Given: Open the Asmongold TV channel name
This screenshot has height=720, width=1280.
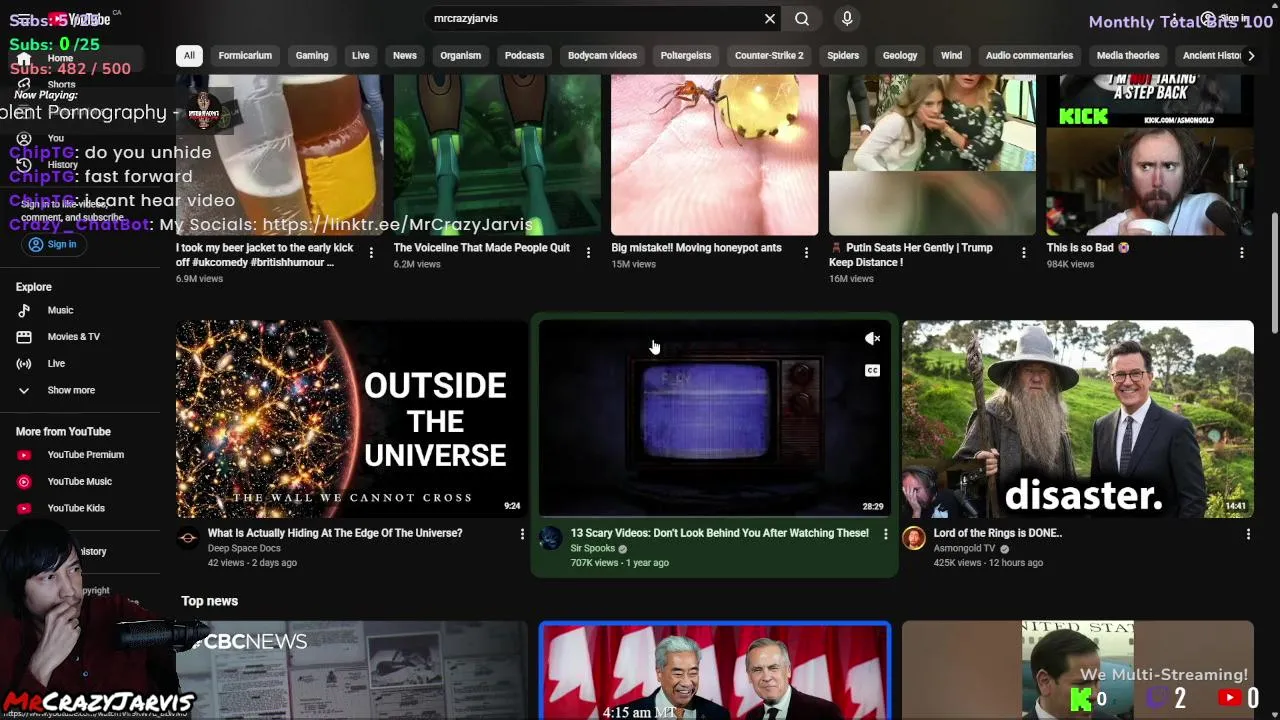Looking at the screenshot, I should [964, 548].
